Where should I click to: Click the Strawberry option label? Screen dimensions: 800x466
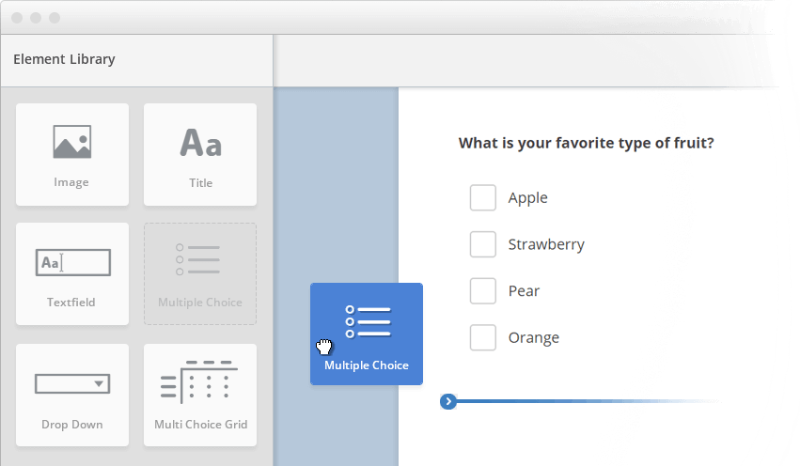pyautogui.click(x=546, y=244)
